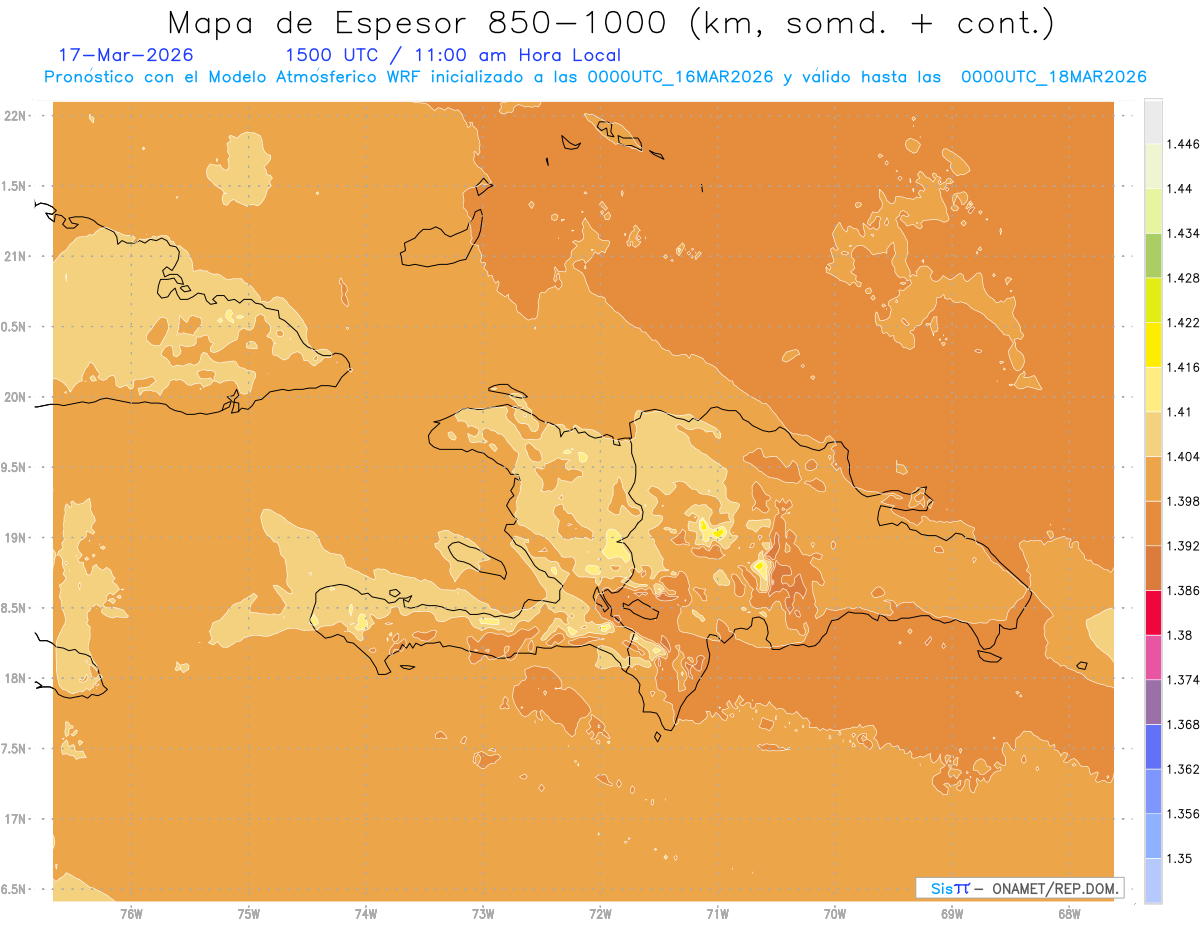This screenshot has width=1200, height=927.
Task: Select legend value "1.386"
Action: coord(1183,590)
